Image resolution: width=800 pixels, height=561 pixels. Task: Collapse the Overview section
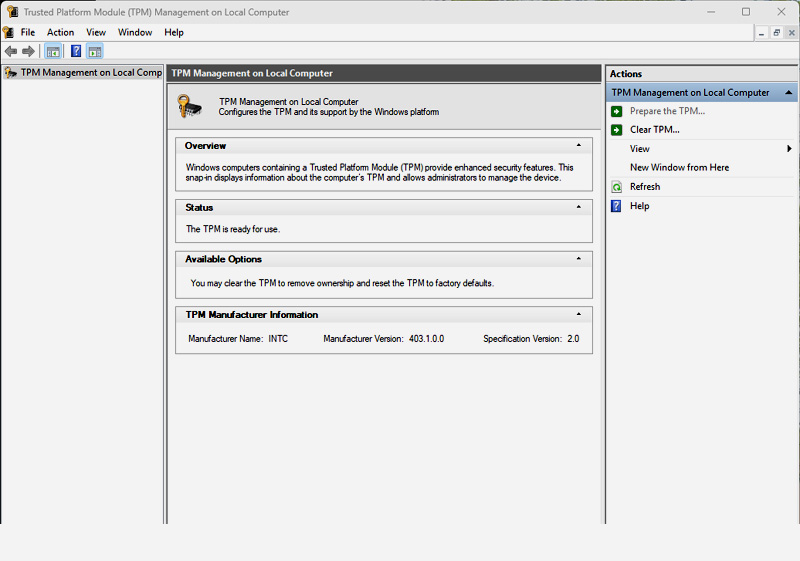(x=579, y=145)
